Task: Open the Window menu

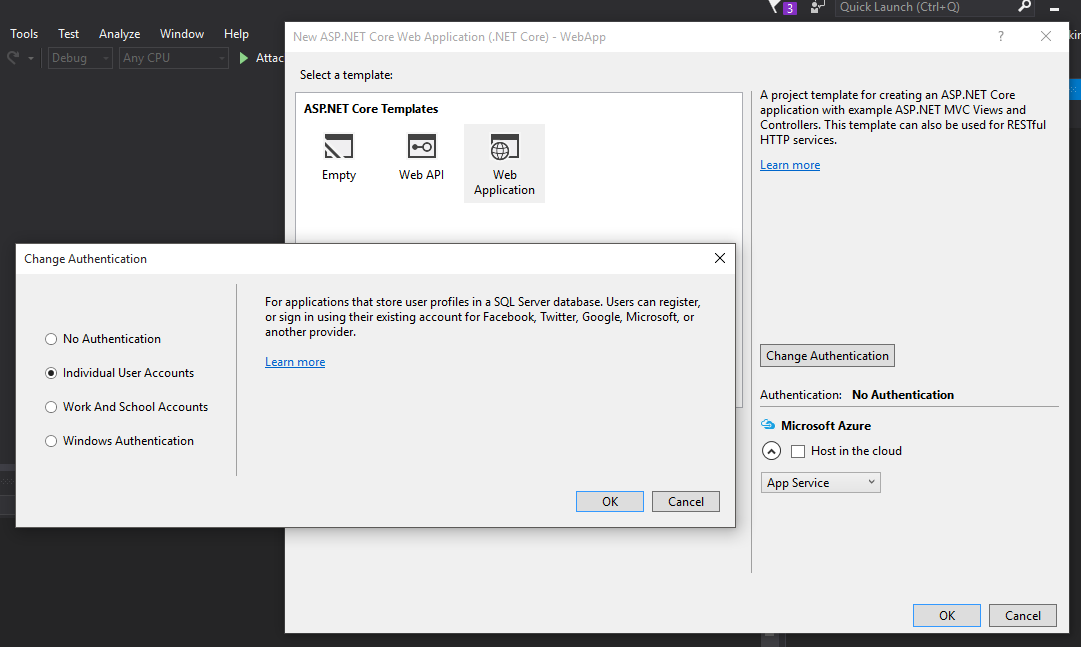Action: coord(182,34)
